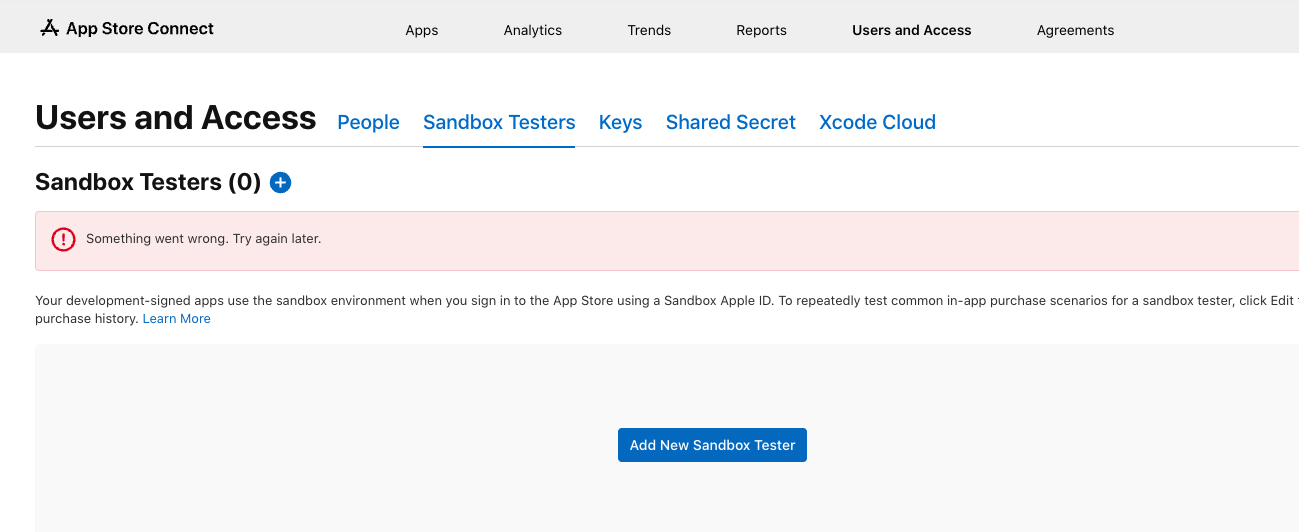Open the Trends page
The width and height of the screenshot is (1299, 532).
point(649,30)
